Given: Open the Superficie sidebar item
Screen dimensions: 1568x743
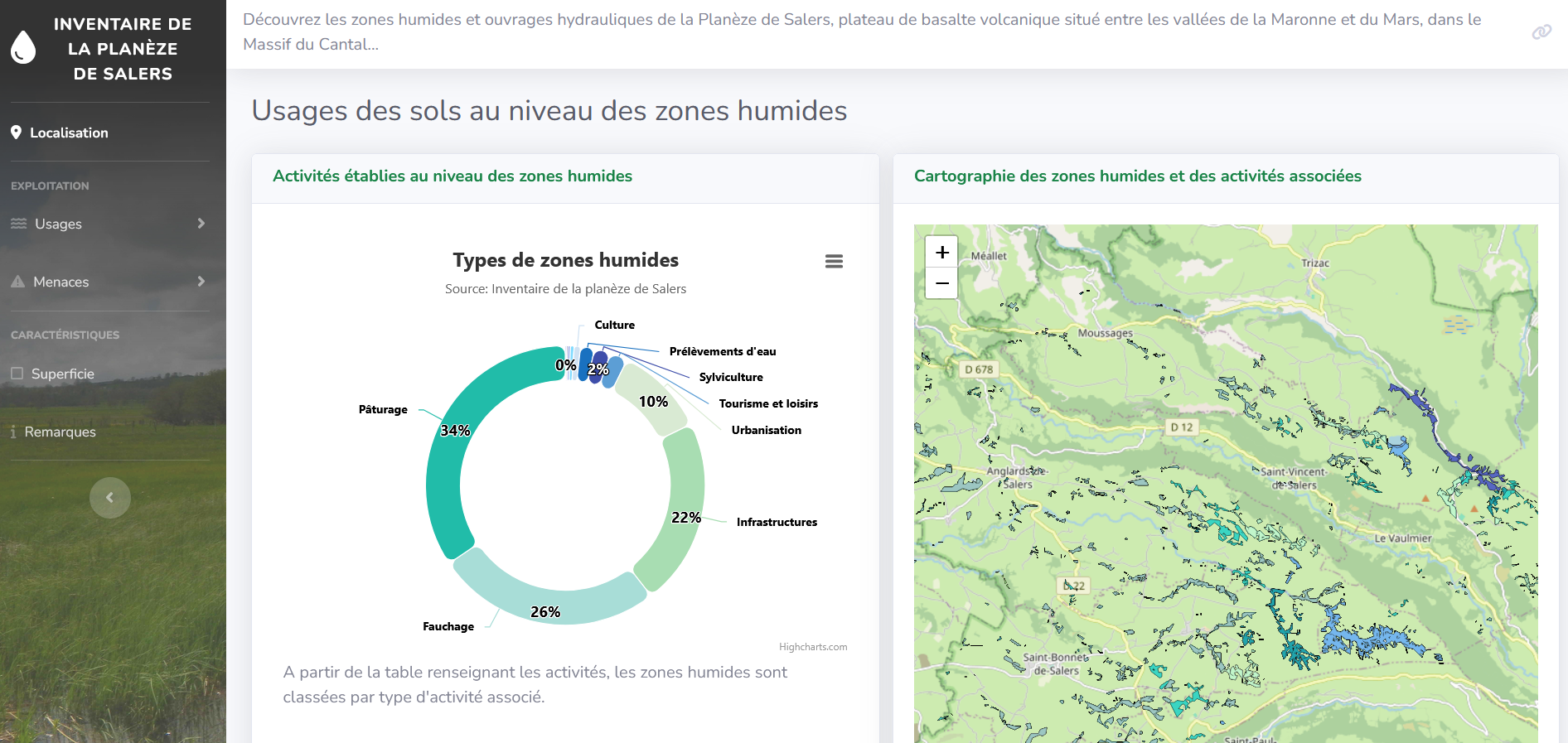Looking at the screenshot, I should pyautogui.click(x=63, y=374).
